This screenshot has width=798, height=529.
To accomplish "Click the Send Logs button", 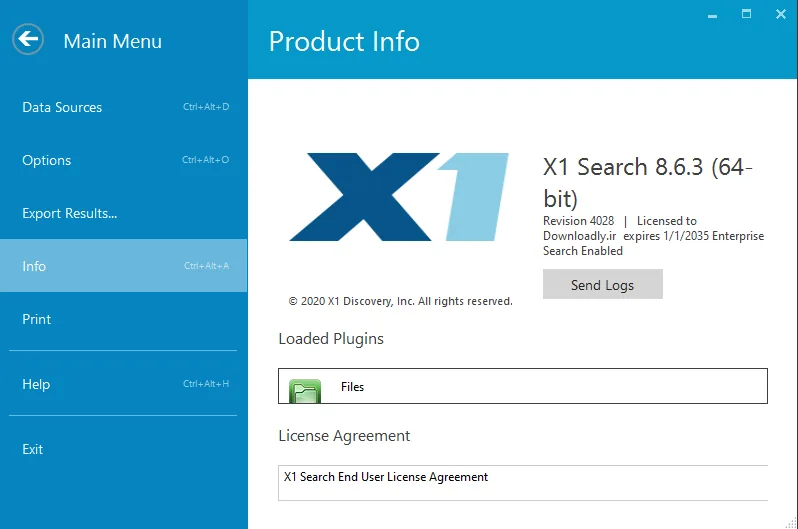I will pos(603,284).
